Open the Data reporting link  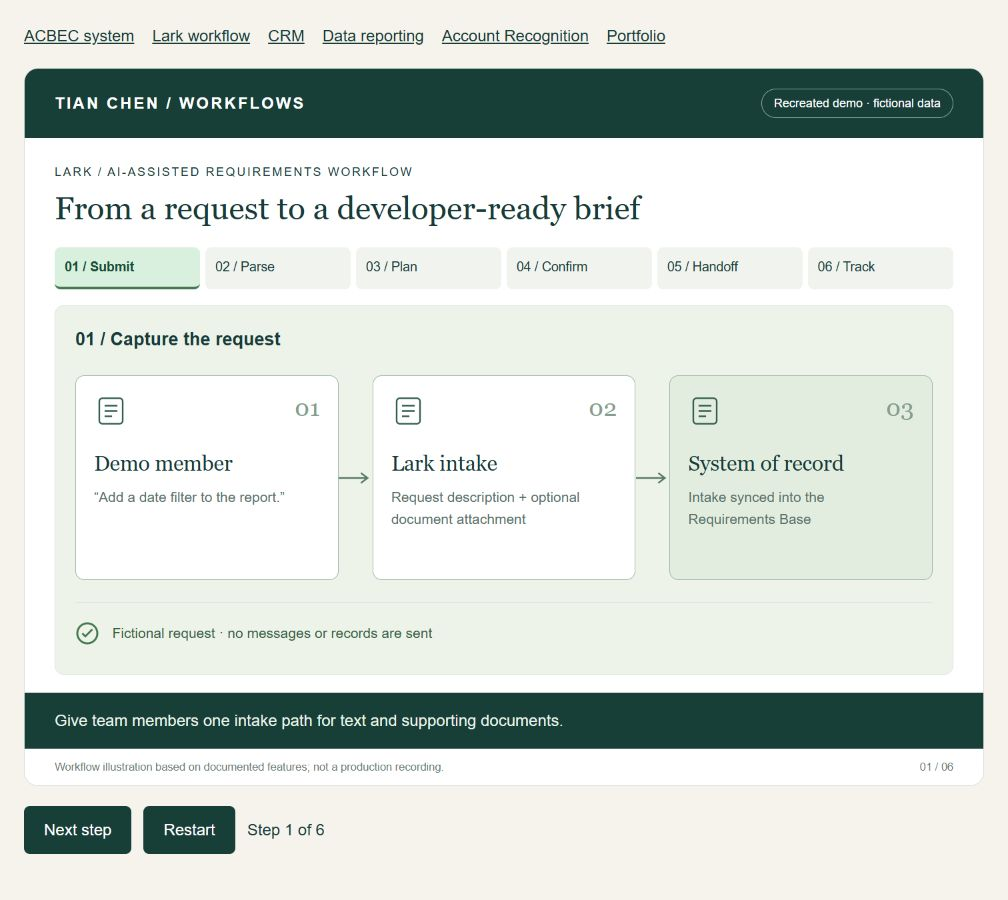point(373,36)
